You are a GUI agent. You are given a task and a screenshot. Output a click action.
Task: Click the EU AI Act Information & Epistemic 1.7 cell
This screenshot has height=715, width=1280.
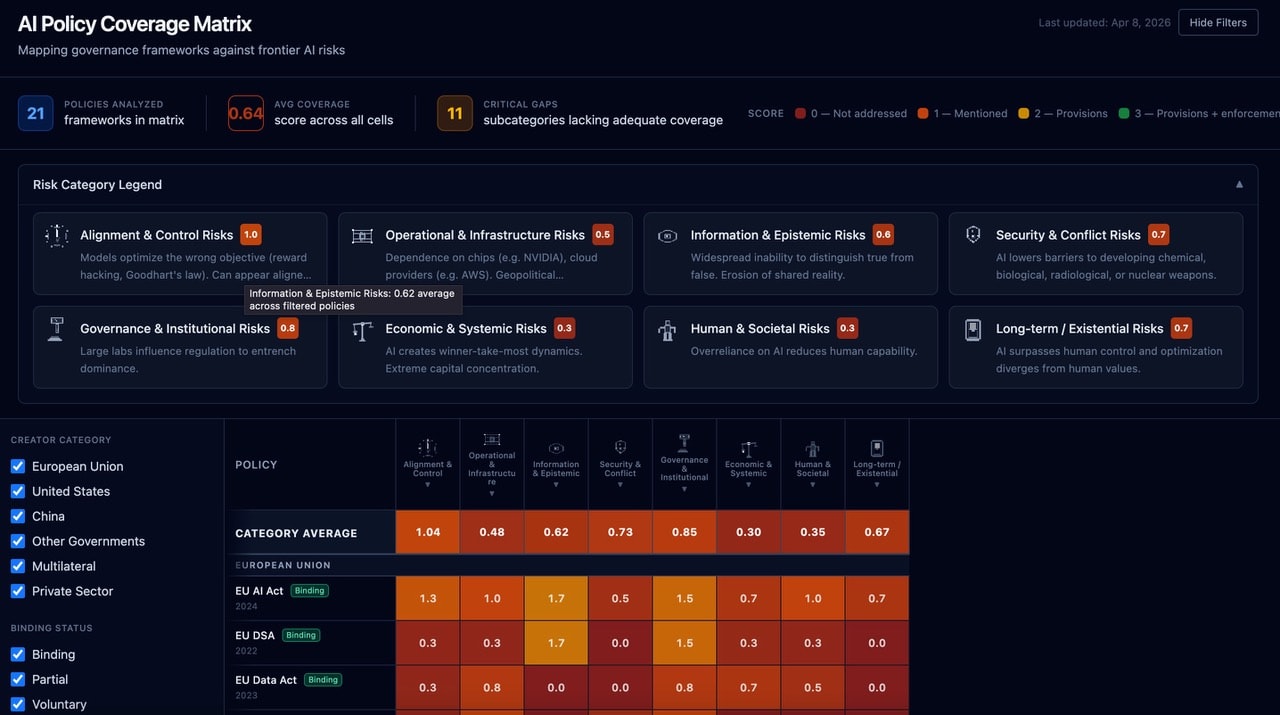point(556,599)
